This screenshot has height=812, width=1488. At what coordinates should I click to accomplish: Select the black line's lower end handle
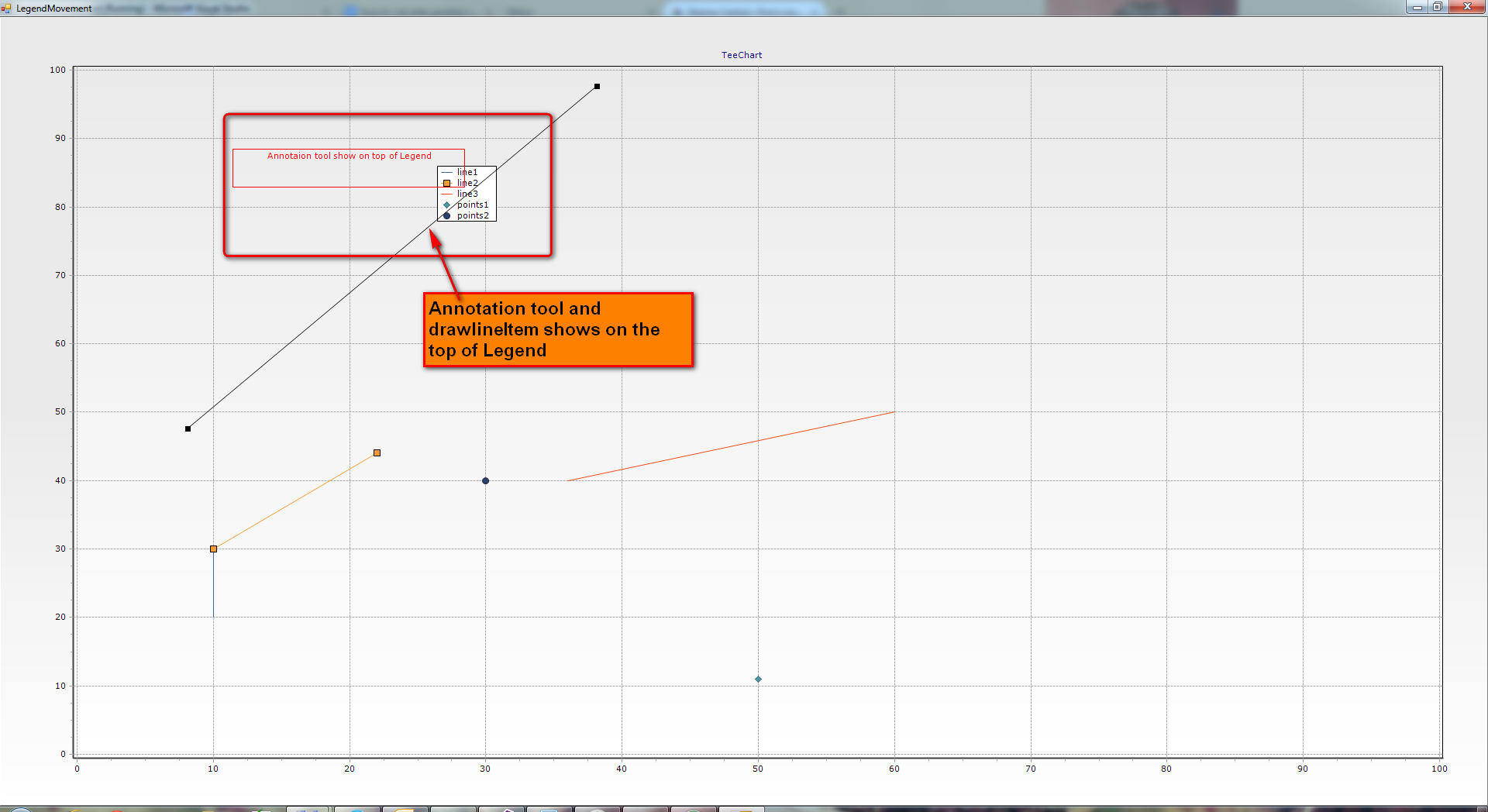[188, 428]
